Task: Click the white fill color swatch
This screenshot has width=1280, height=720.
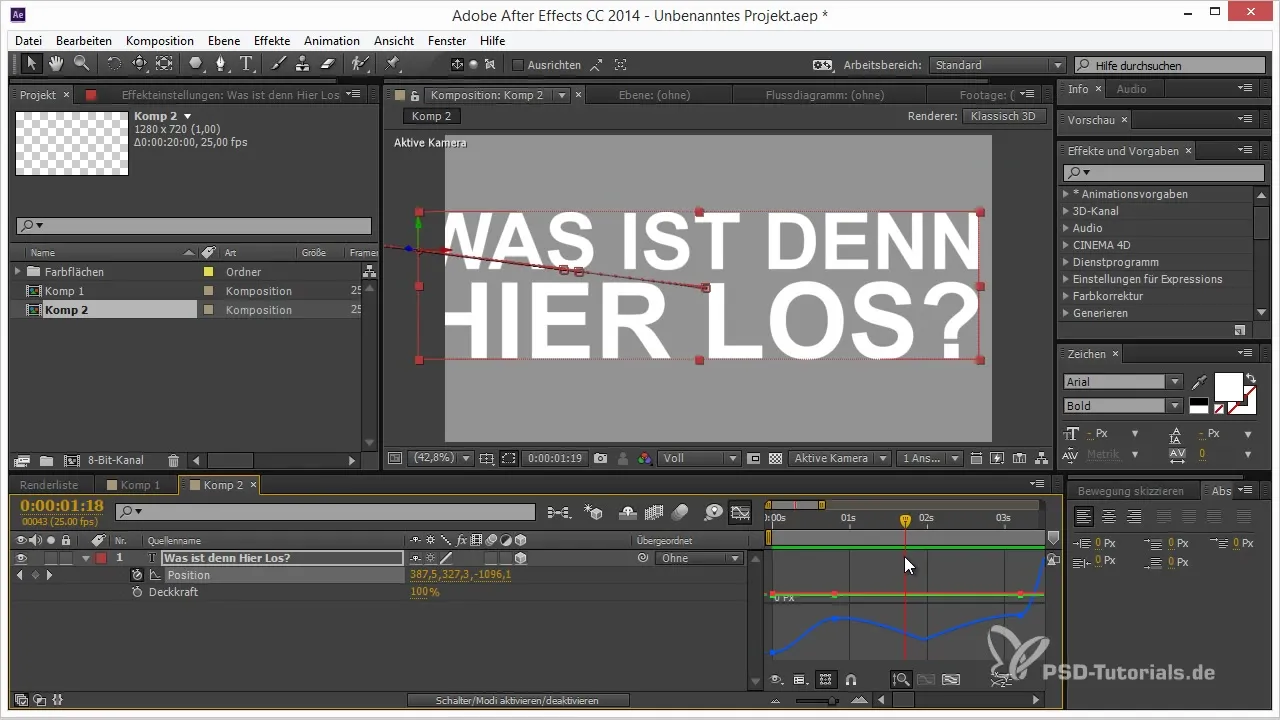Action: click(x=1228, y=386)
